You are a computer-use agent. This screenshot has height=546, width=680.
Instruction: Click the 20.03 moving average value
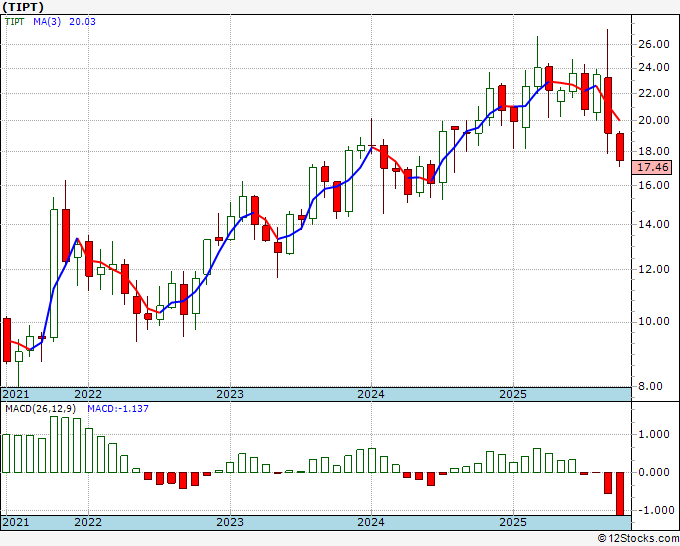82,22
